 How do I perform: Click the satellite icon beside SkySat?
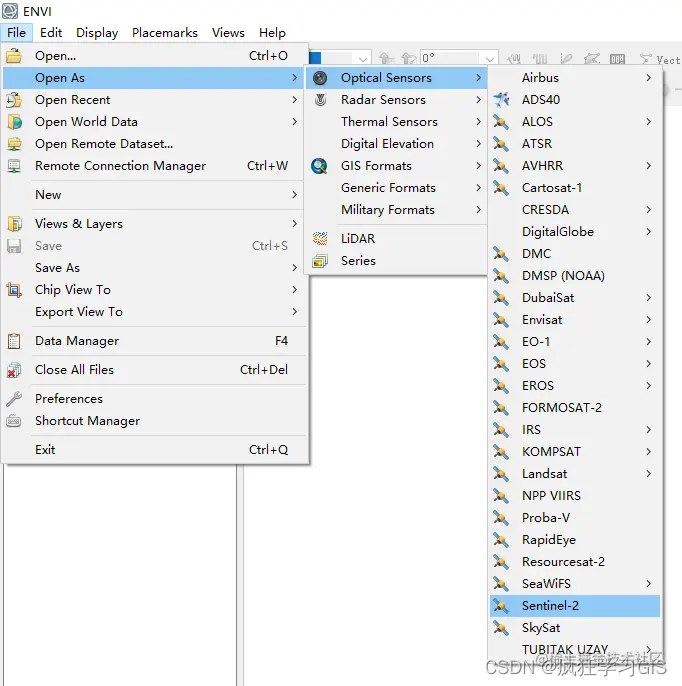pos(501,628)
